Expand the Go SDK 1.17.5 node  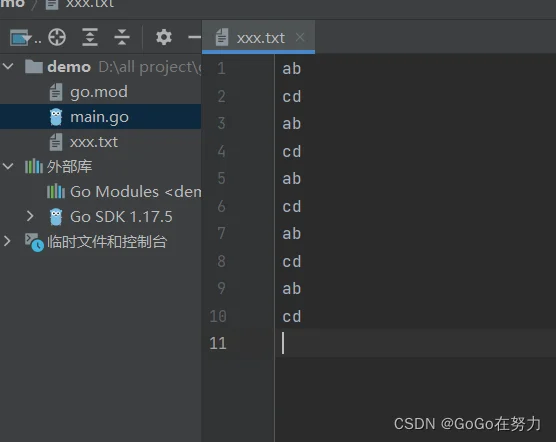[x=30, y=216]
